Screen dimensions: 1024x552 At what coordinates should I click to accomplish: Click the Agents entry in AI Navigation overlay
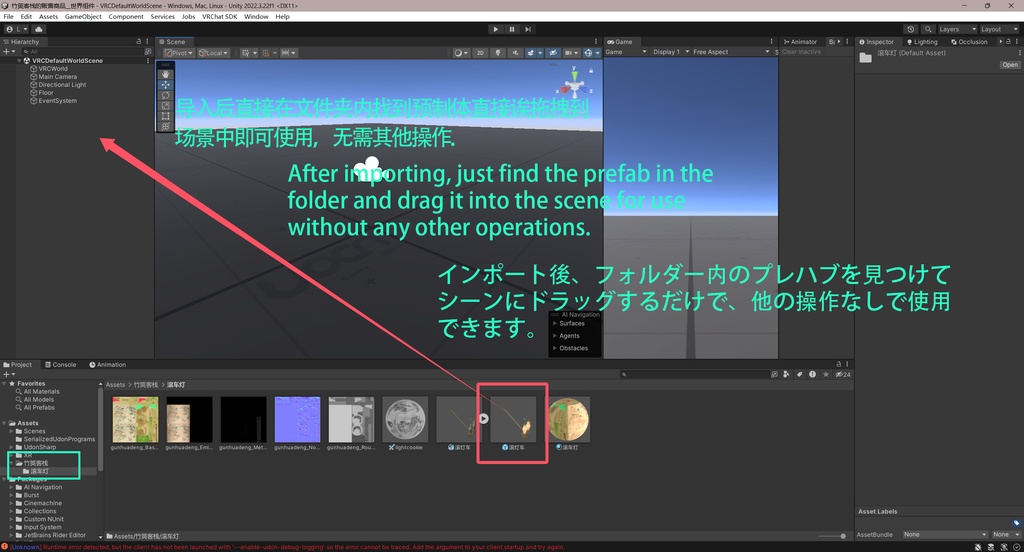point(569,336)
